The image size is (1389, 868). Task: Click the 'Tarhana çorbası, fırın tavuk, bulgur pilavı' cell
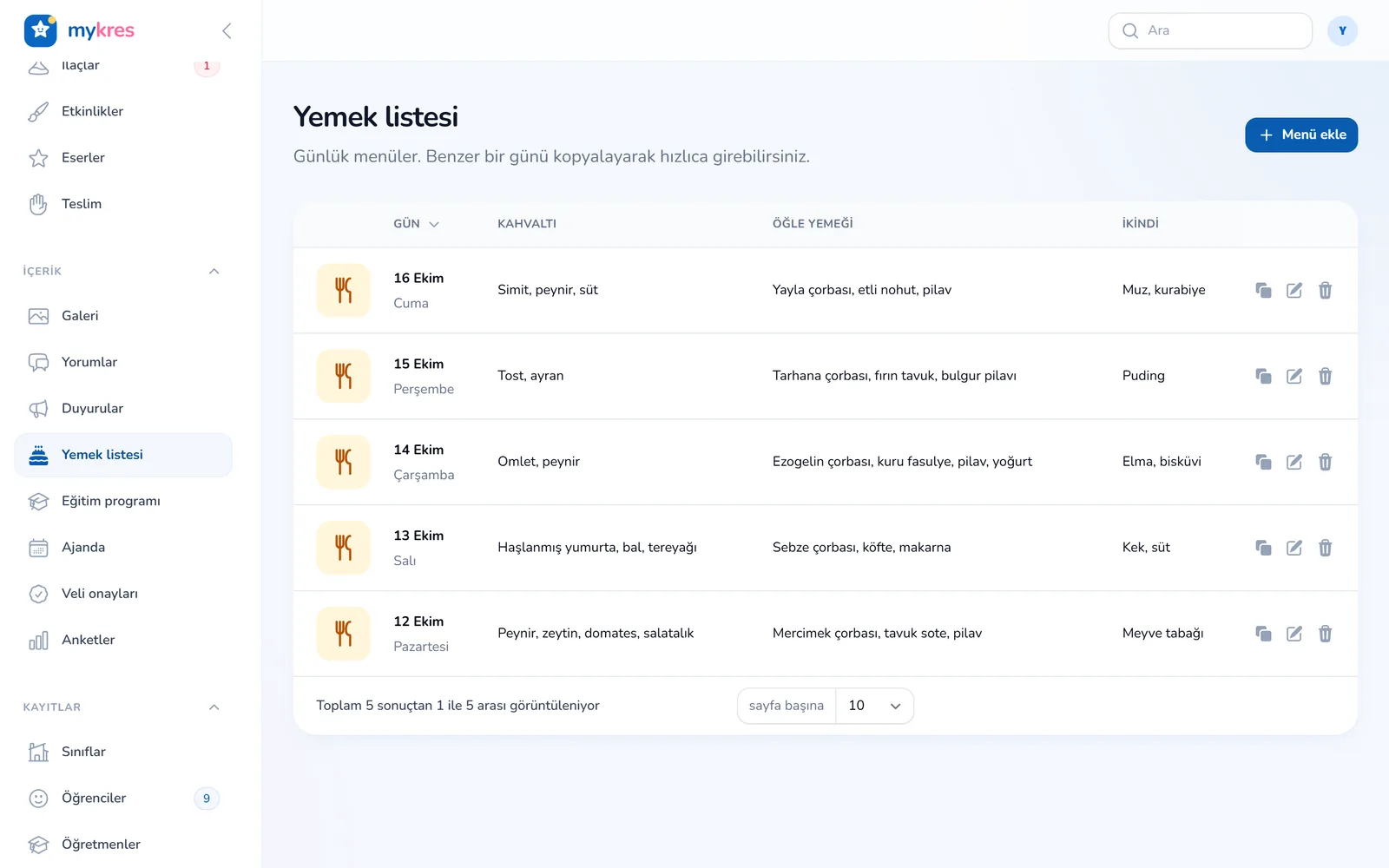pyautogui.click(x=894, y=376)
